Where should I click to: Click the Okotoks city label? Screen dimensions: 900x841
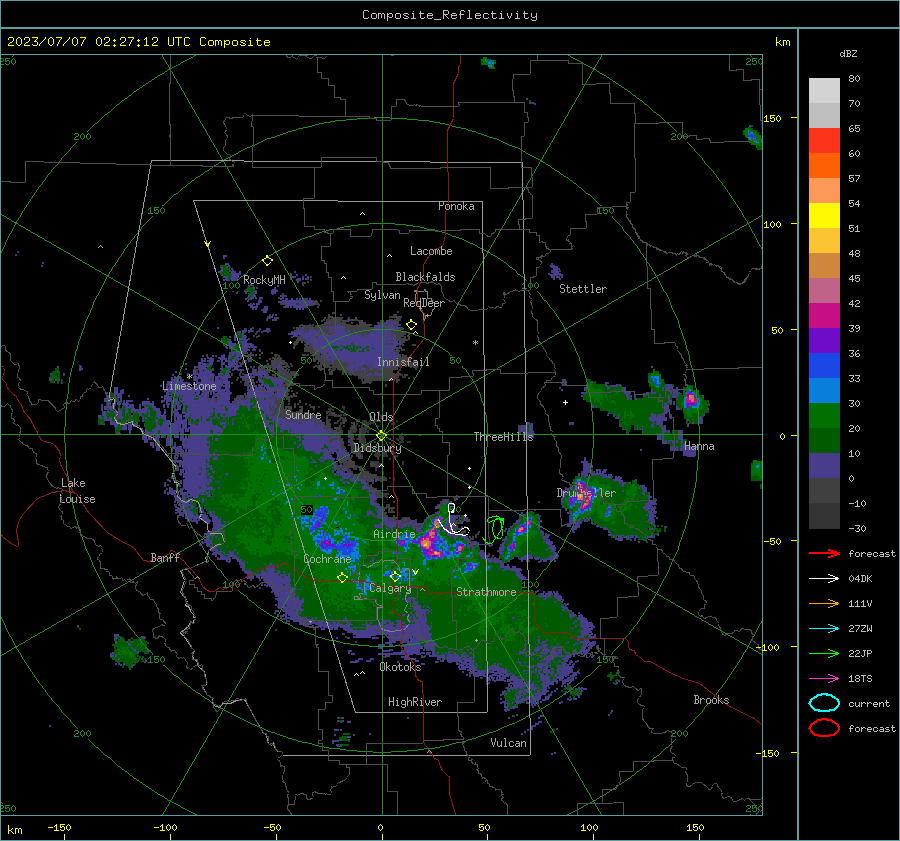click(400, 667)
